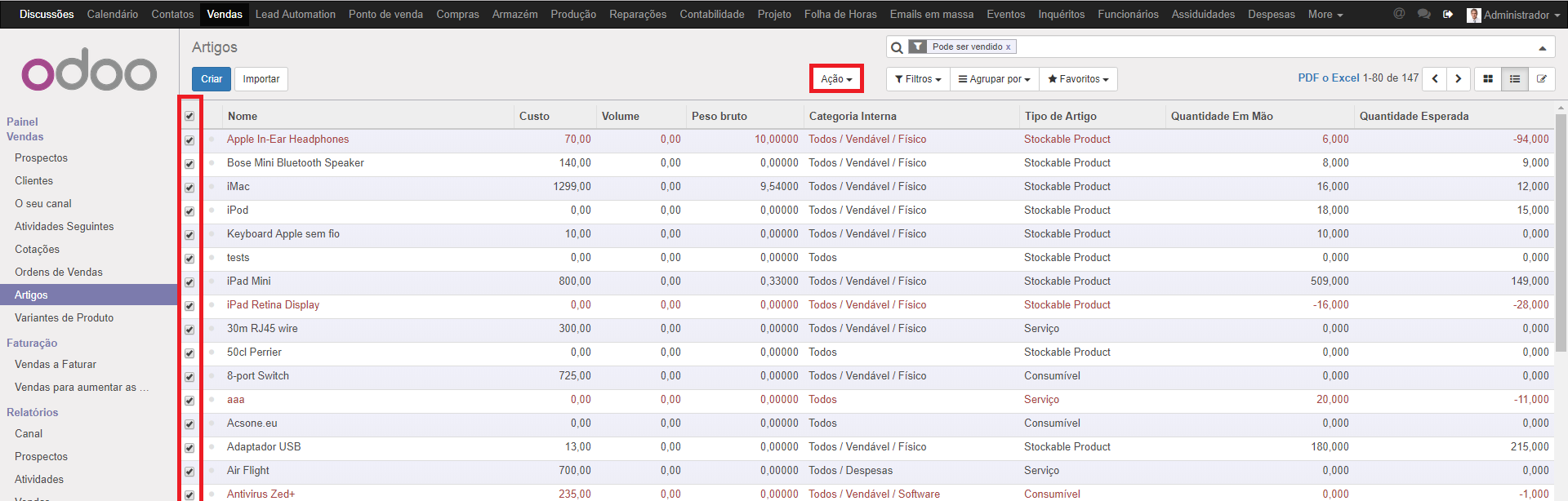This screenshot has width=1568, height=501.
Task: Expand the Filtros dropdown
Action: pos(918,79)
